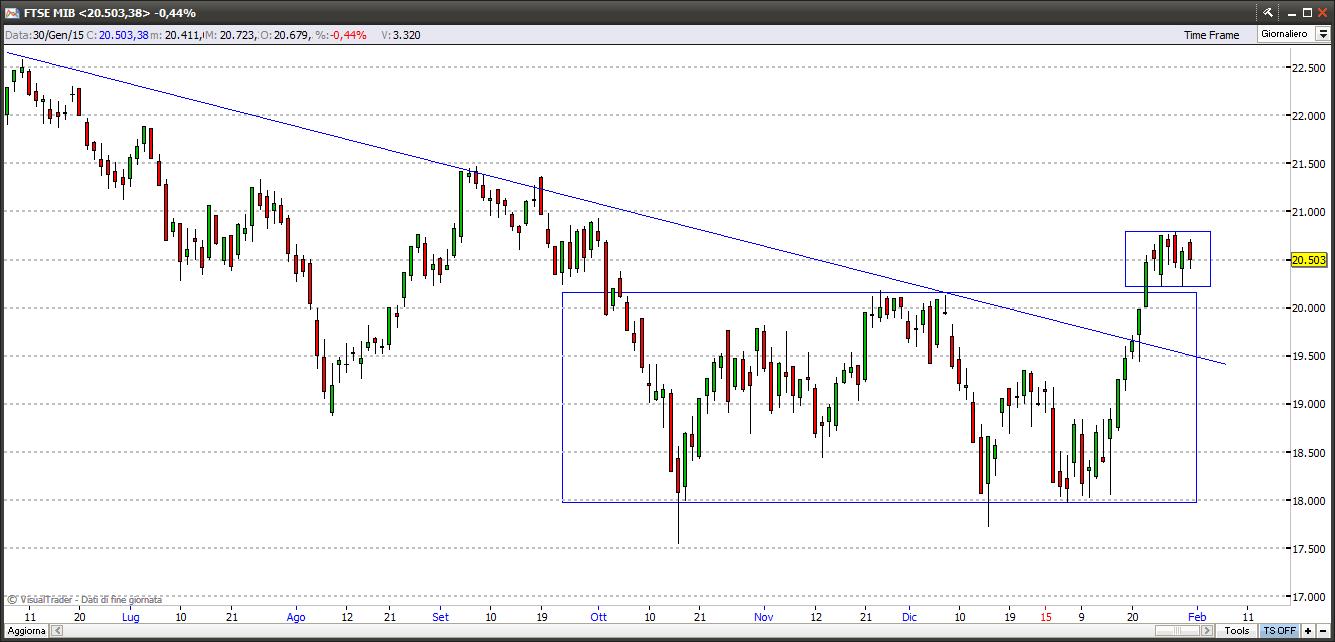This screenshot has width=1335, height=642.
Task: Close the FTSE MIB chart window
Action: click(x=1322, y=13)
